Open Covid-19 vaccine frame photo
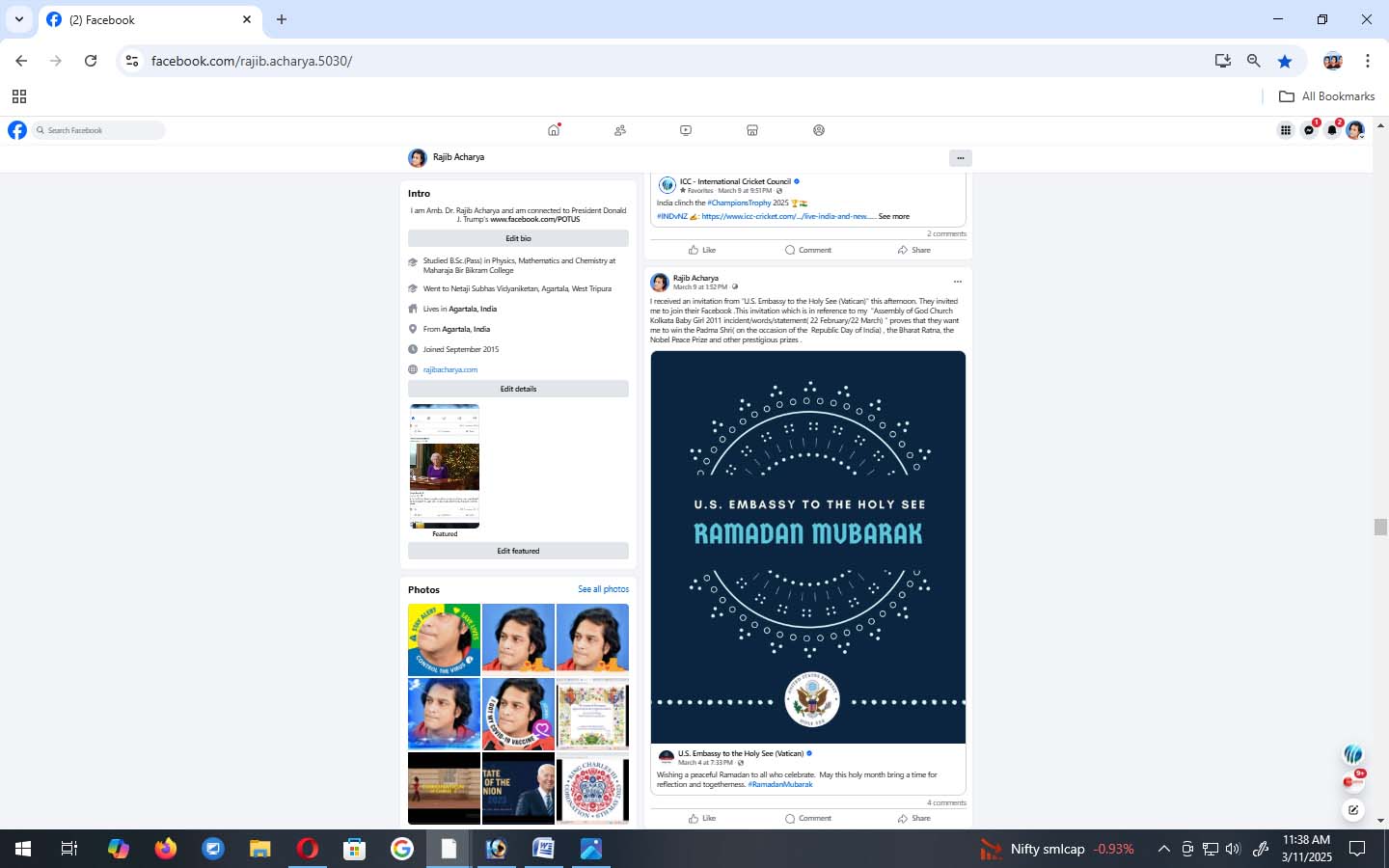 tap(518, 714)
